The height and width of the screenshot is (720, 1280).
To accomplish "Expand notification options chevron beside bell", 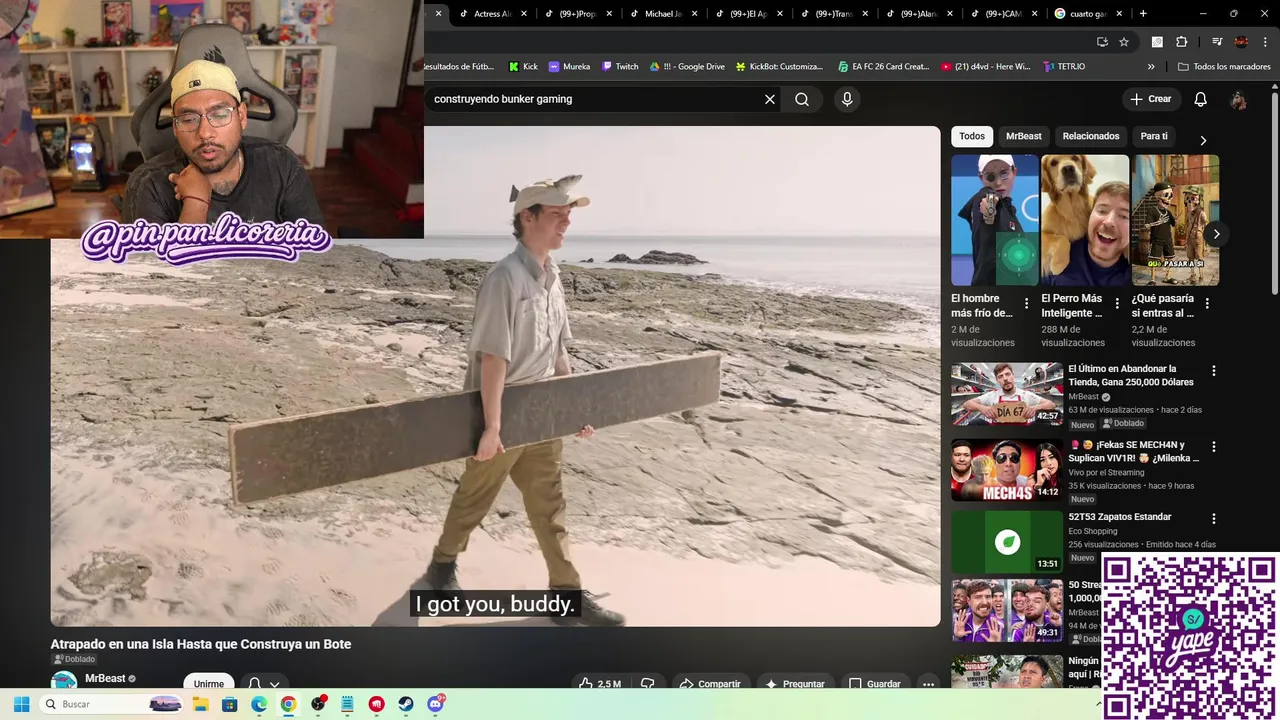I will (274, 685).
